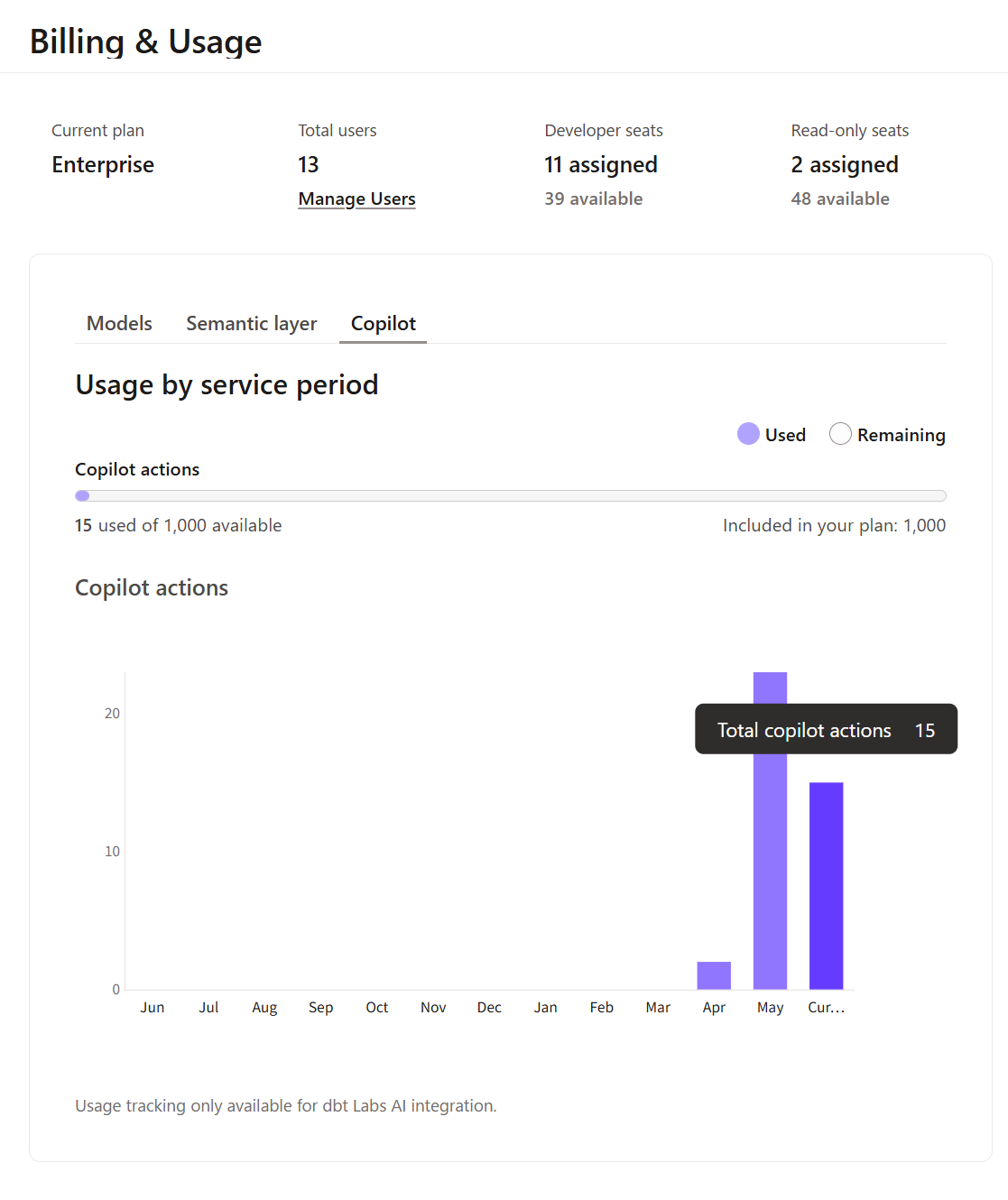Click the y-axis value '20'
This screenshot has height=1200, width=1008.
pos(112,713)
